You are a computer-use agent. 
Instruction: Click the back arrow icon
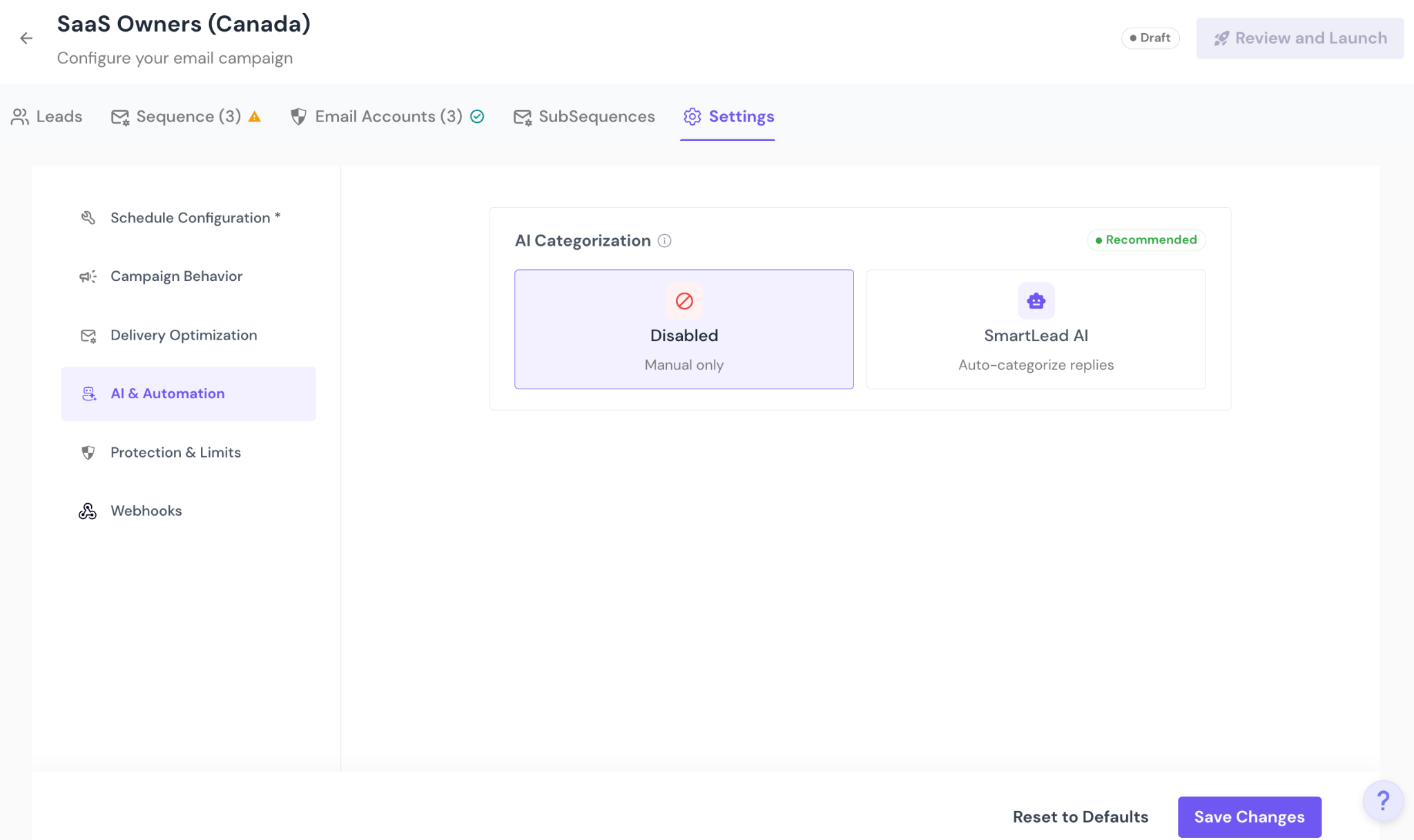[26, 39]
